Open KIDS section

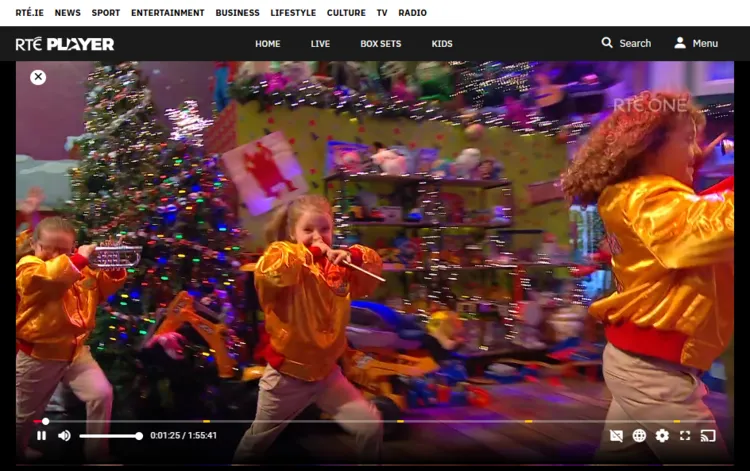[x=442, y=44]
